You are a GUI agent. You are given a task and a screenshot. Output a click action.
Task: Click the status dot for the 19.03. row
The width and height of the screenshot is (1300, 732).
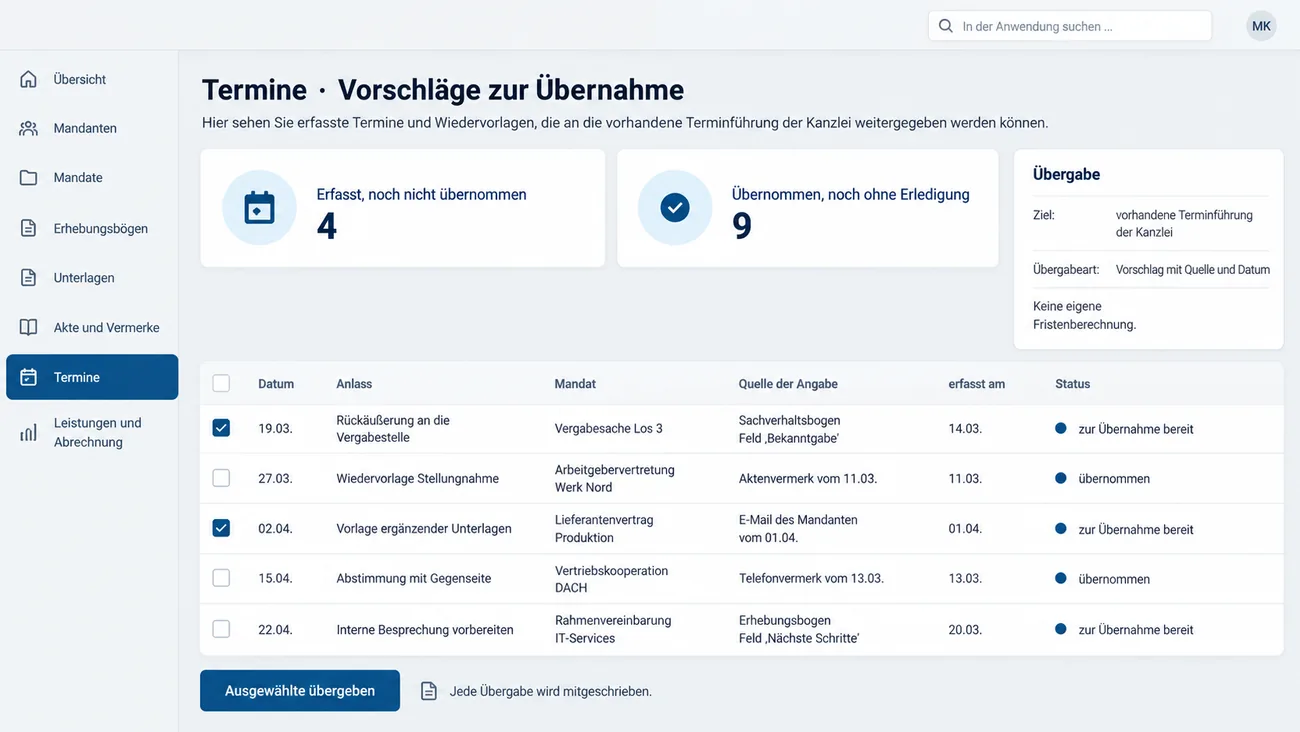coord(1061,428)
